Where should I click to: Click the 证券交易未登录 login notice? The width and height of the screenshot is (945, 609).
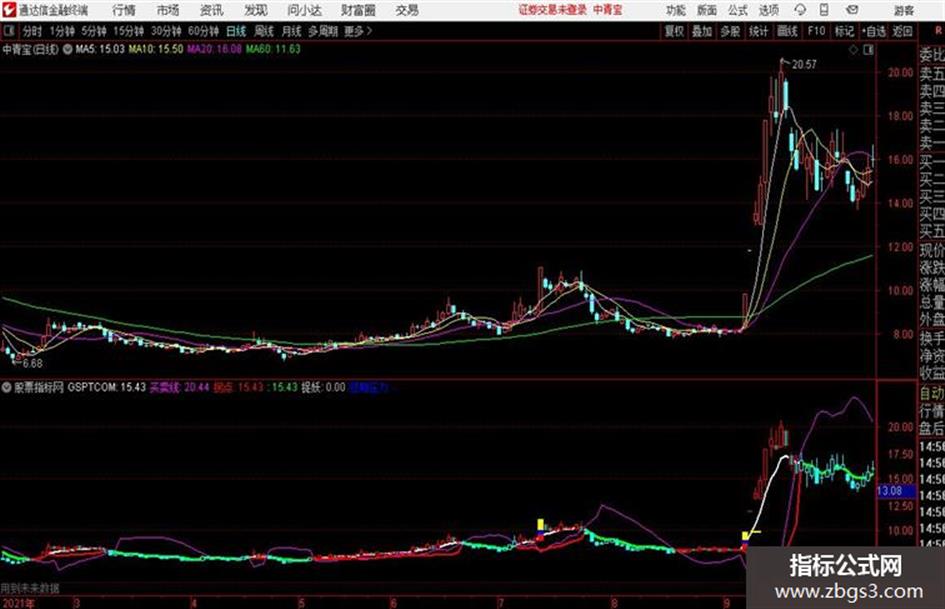coord(553,10)
